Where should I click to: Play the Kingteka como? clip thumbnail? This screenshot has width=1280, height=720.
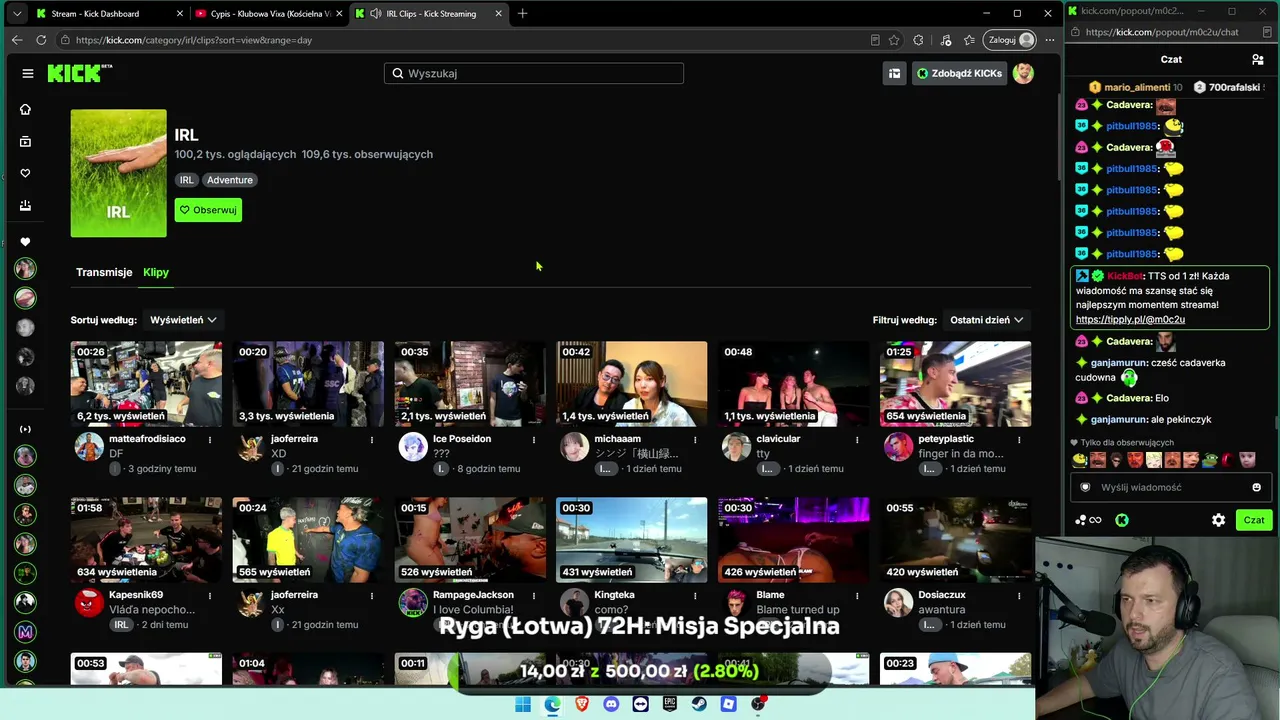(632, 540)
